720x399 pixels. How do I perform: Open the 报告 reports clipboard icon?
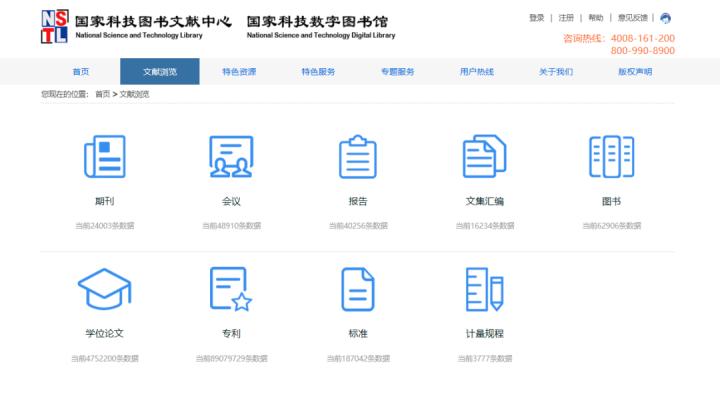(x=358, y=157)
